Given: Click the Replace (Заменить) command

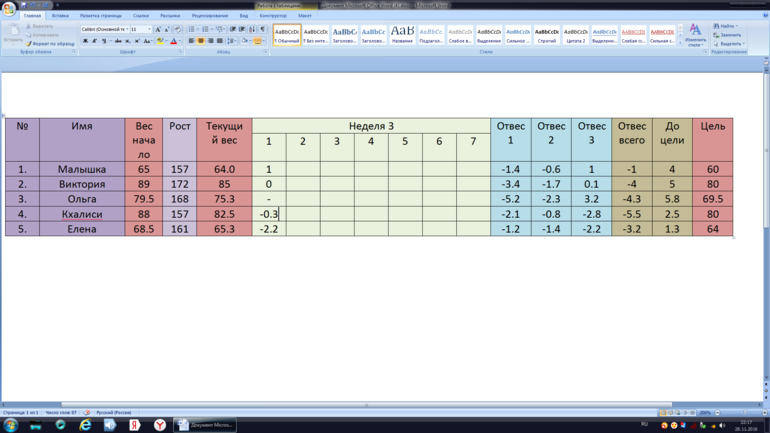Looking at the screenshot, I should coord(729,35).
